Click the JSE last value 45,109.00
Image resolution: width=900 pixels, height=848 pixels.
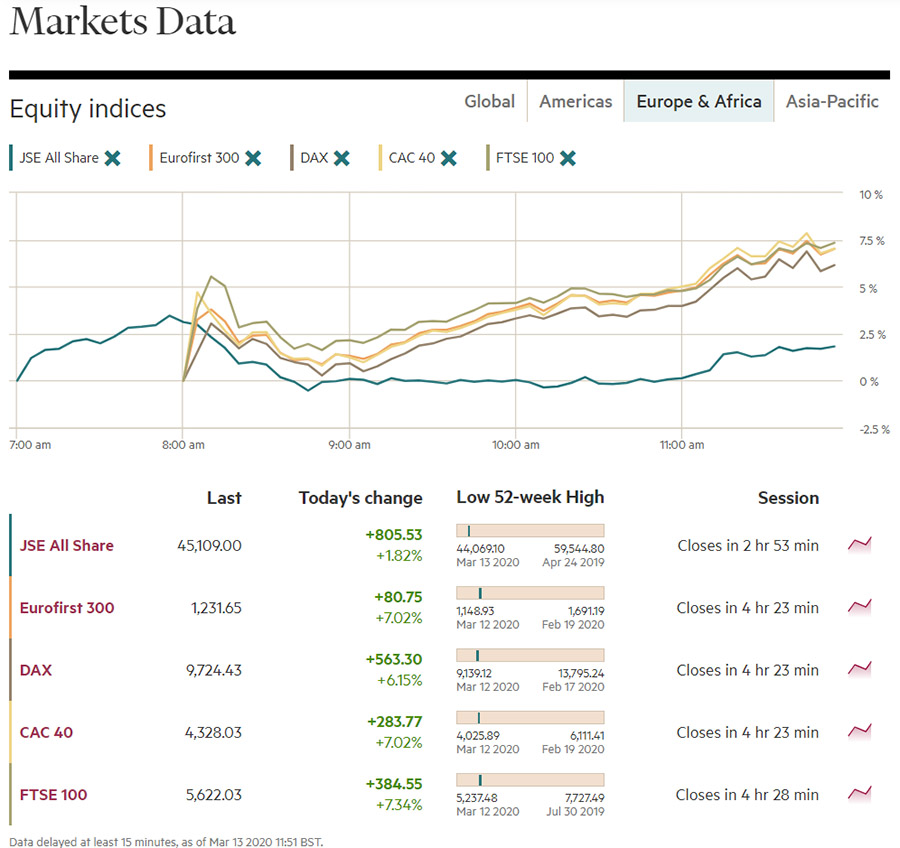click(x=210, y=545)
